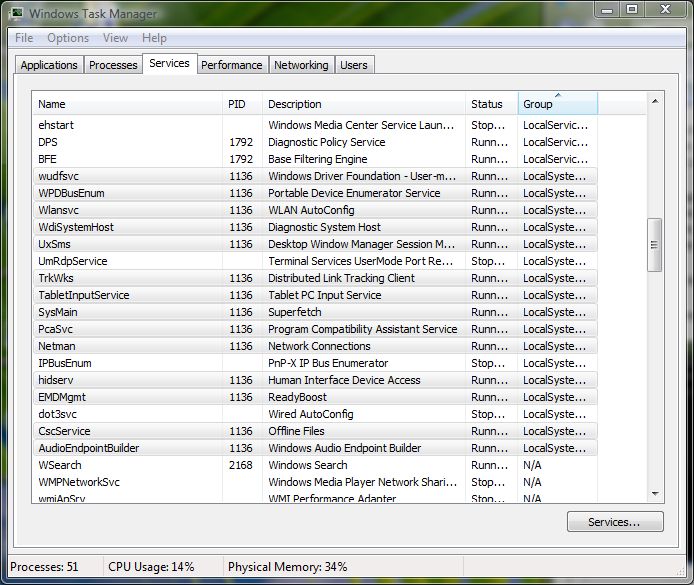Select the Services tab
694x585 pixels.
click(x=170, y=63)
